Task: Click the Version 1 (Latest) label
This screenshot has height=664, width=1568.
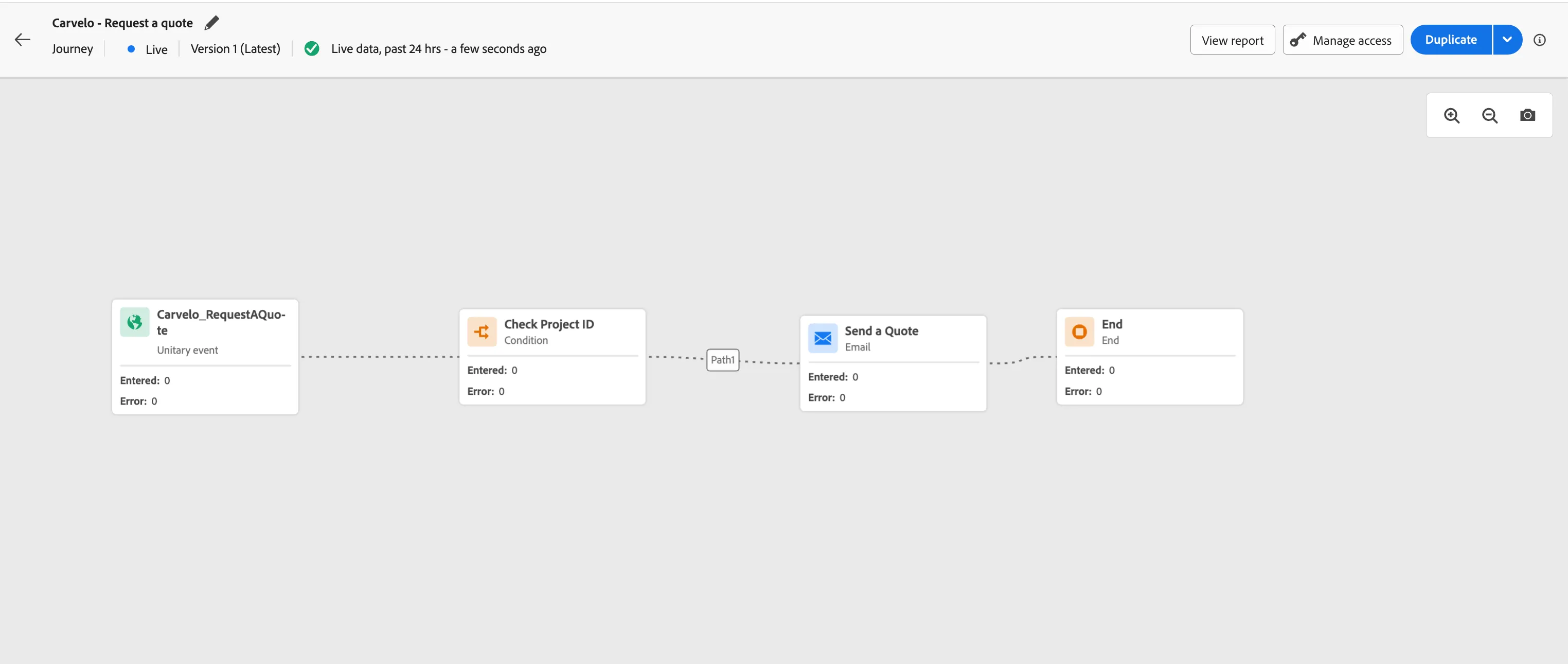Action: 236,49
